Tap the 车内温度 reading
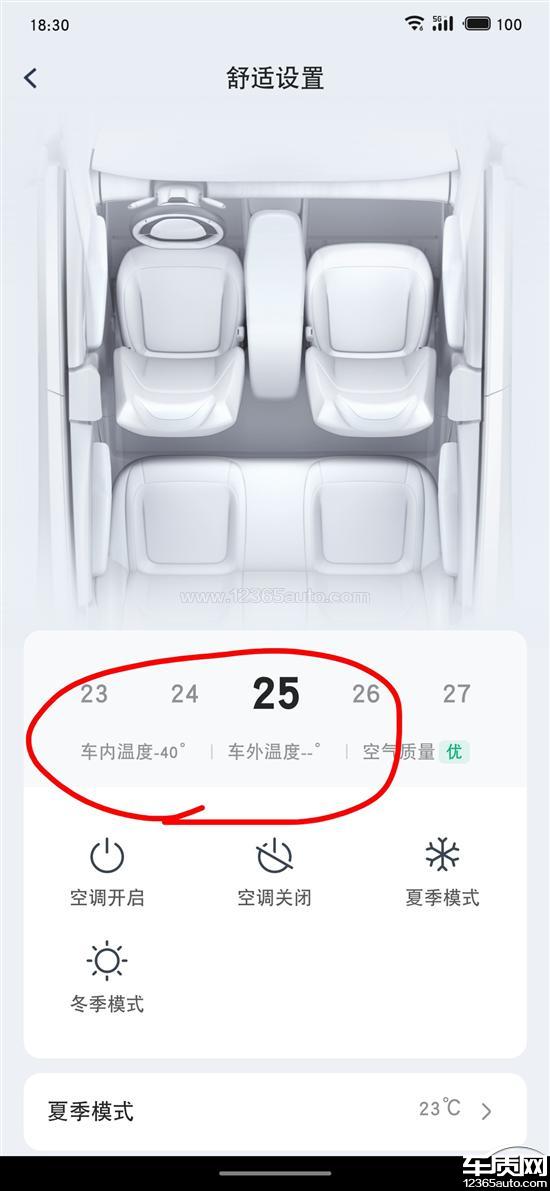The image size is (550, 1191). click(x=134, y=752)
